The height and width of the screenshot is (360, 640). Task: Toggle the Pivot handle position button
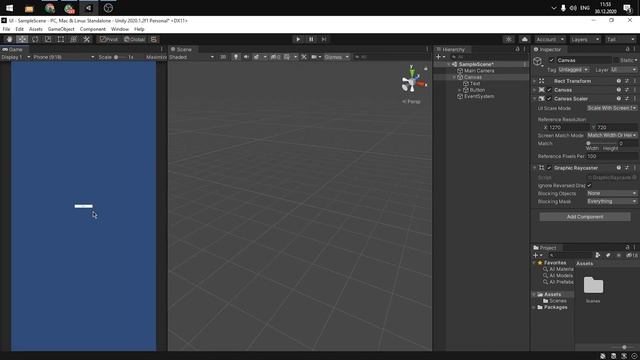pos(109,40)
